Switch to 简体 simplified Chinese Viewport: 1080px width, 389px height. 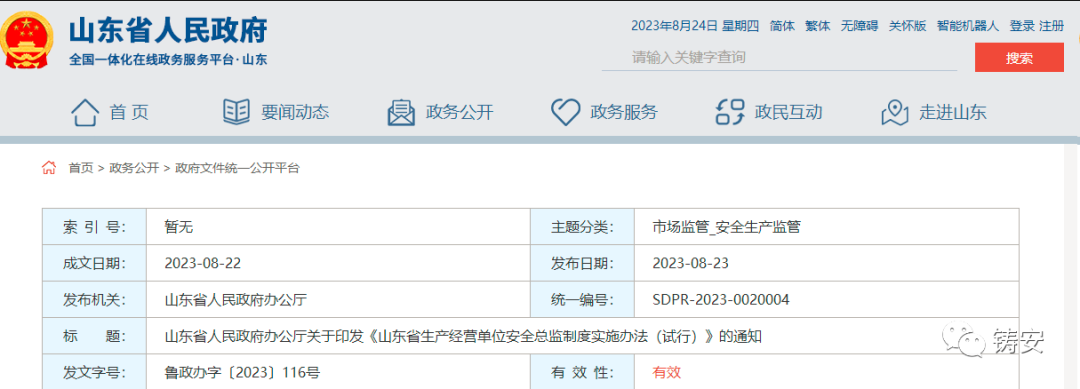782,26
